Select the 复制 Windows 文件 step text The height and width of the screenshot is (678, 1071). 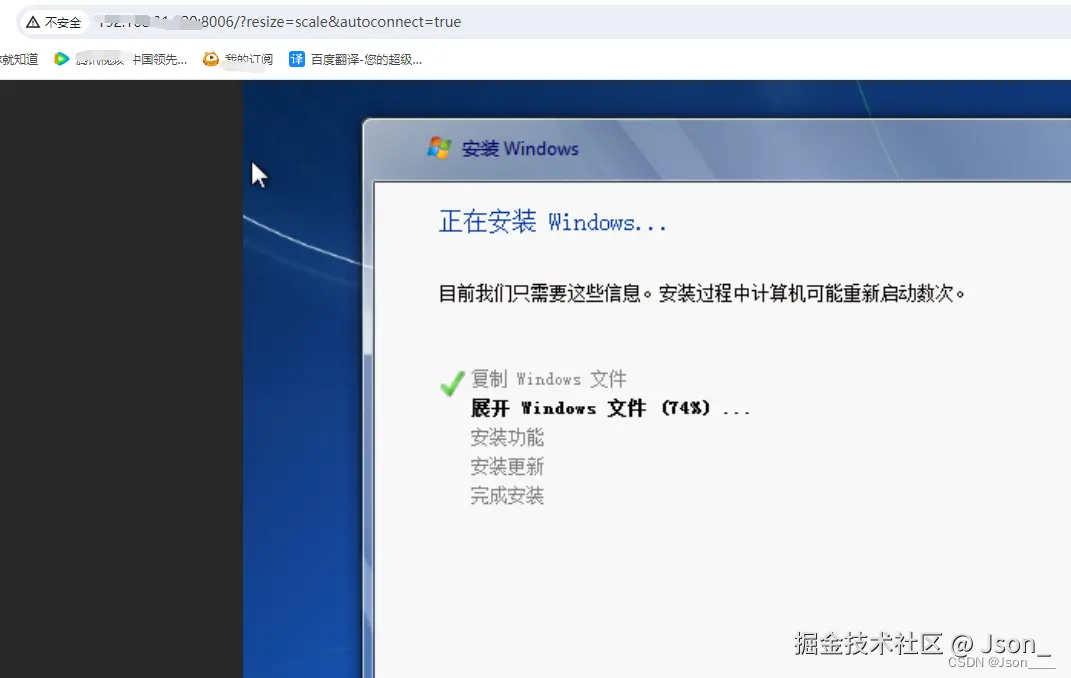[548, 379]
